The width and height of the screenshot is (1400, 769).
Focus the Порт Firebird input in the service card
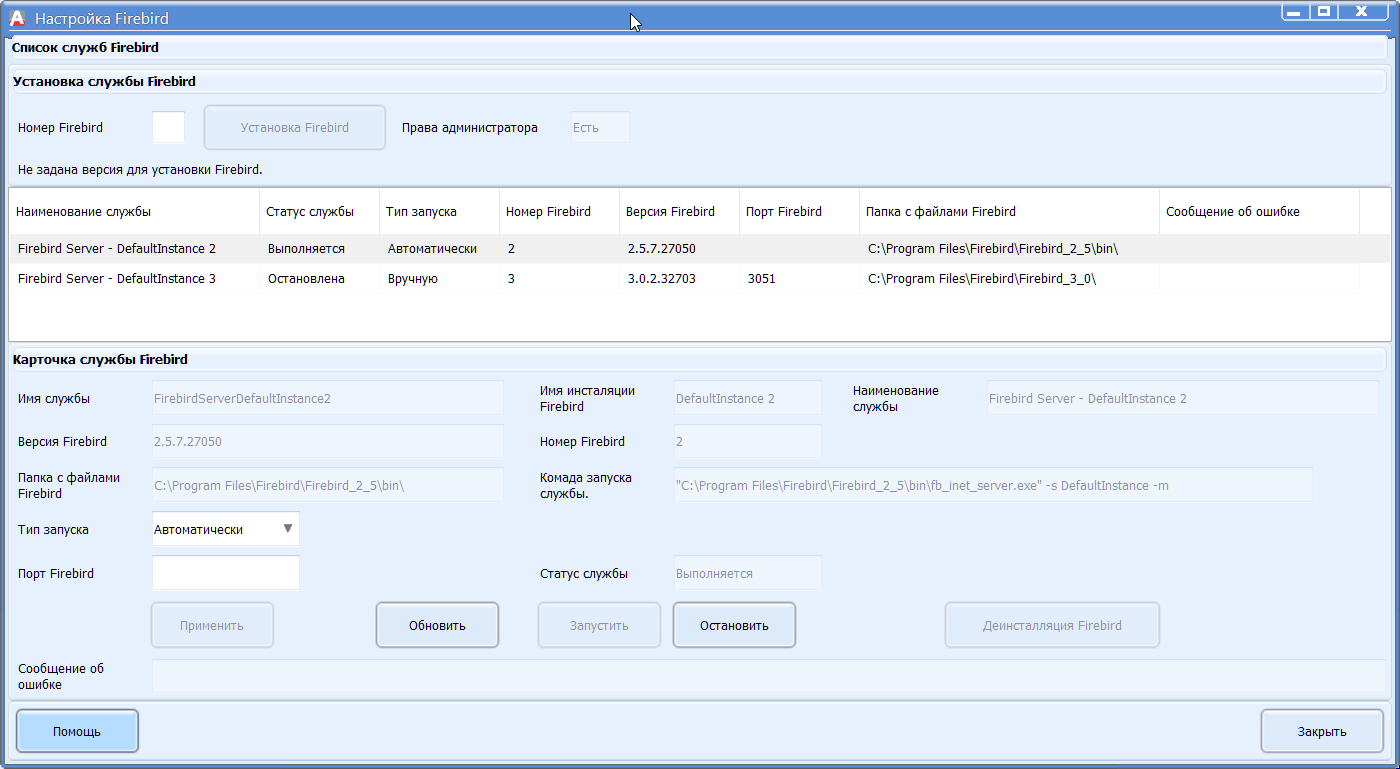(x=225, y=573)
